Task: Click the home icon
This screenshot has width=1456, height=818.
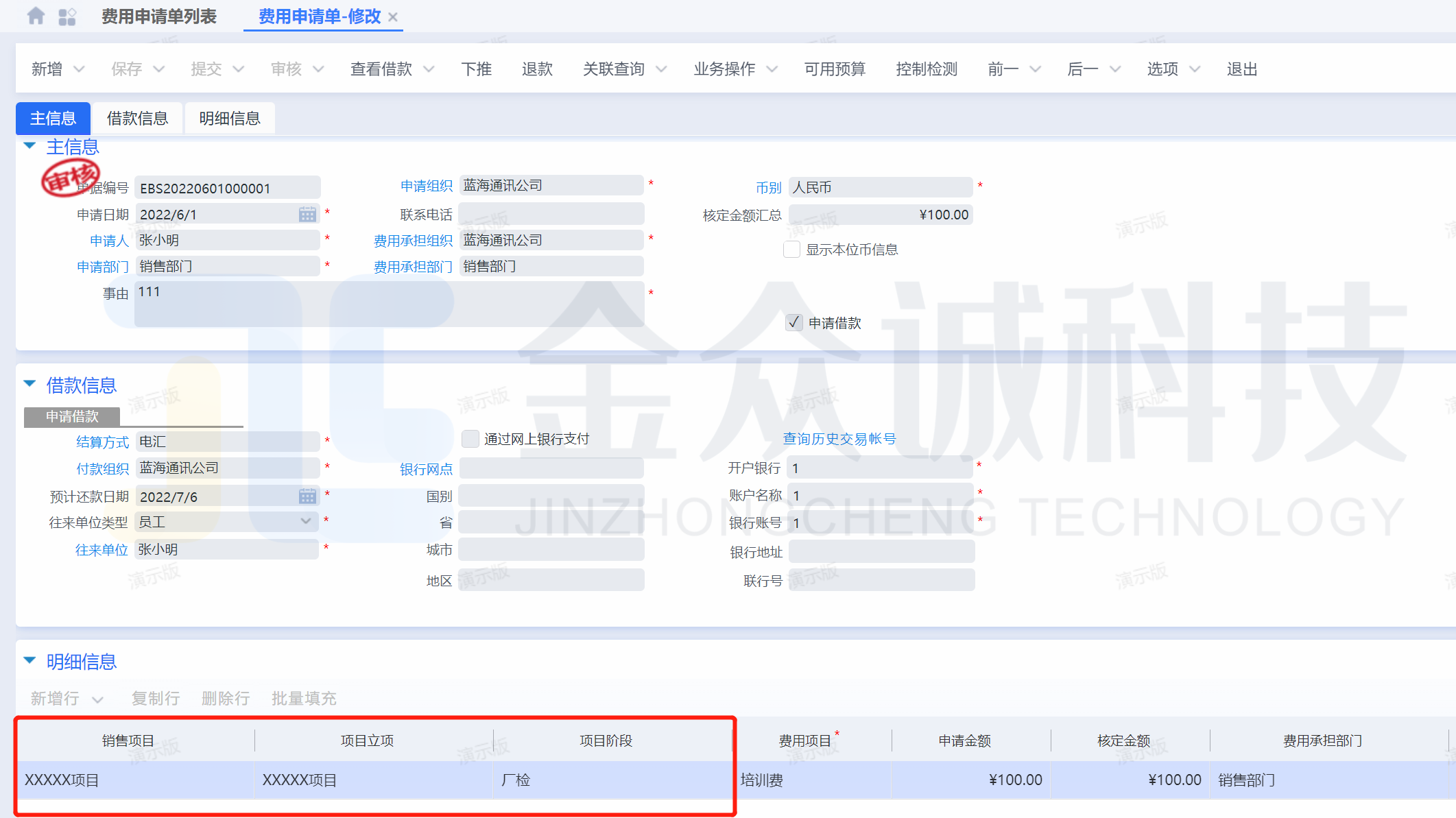Action: [36, 16]
